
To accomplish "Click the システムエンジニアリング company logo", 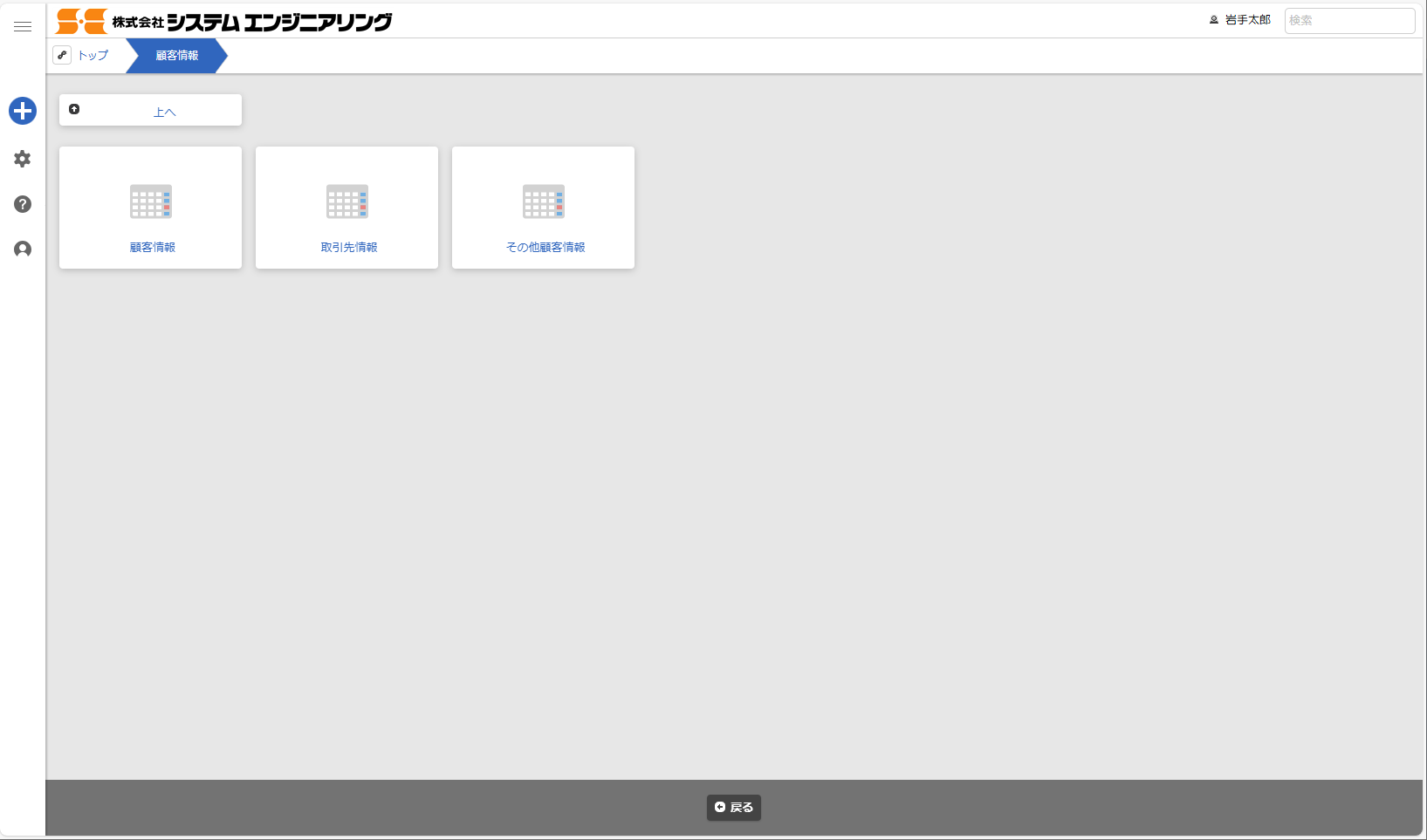I will pos(224,21).
